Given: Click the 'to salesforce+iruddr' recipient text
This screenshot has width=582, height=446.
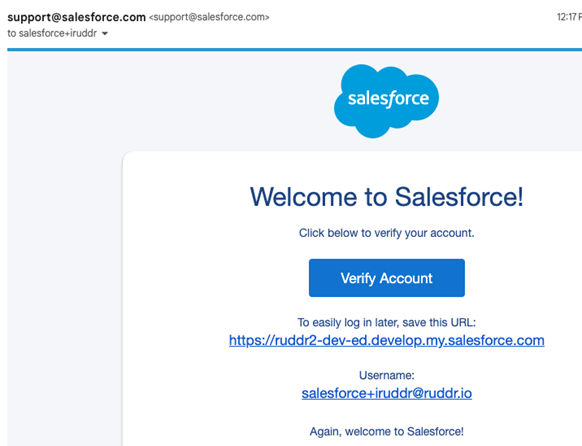Looking at the screenshot, I should coord(52,33).
